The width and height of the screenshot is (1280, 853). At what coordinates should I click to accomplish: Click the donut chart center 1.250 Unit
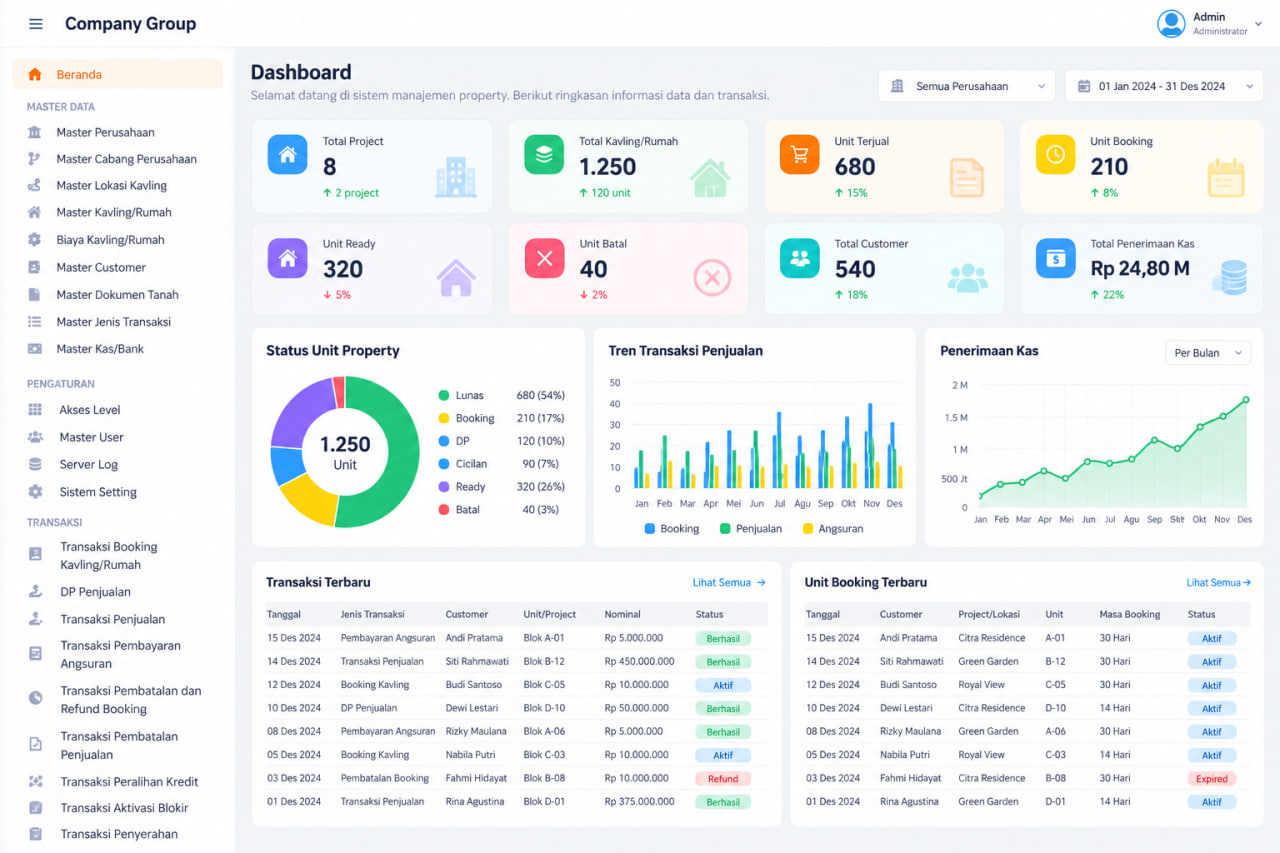(x=345, y=452)
